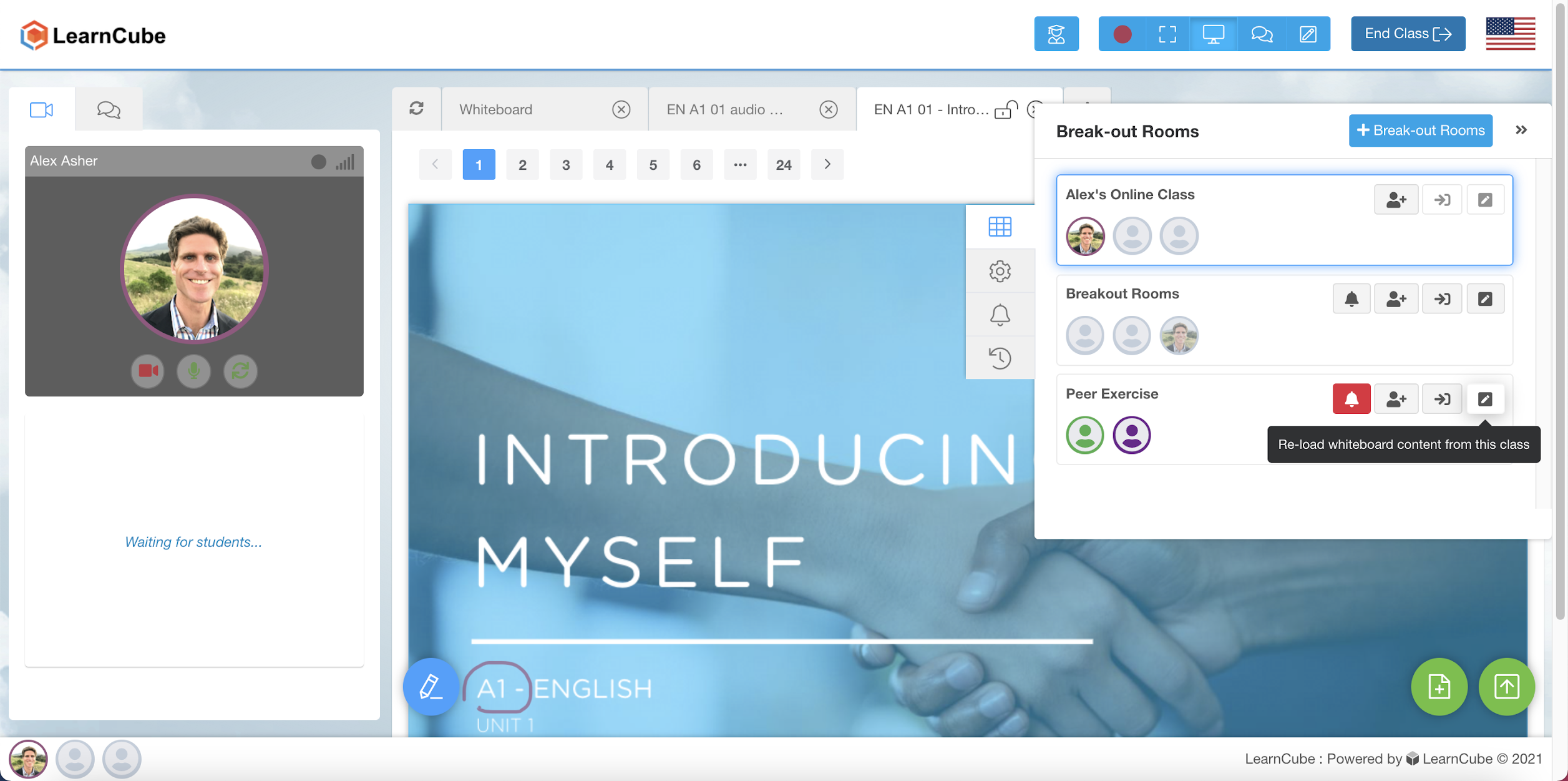Go to next slide page
Viewport: 1568px width, 781px height.
tap(827, 164)
